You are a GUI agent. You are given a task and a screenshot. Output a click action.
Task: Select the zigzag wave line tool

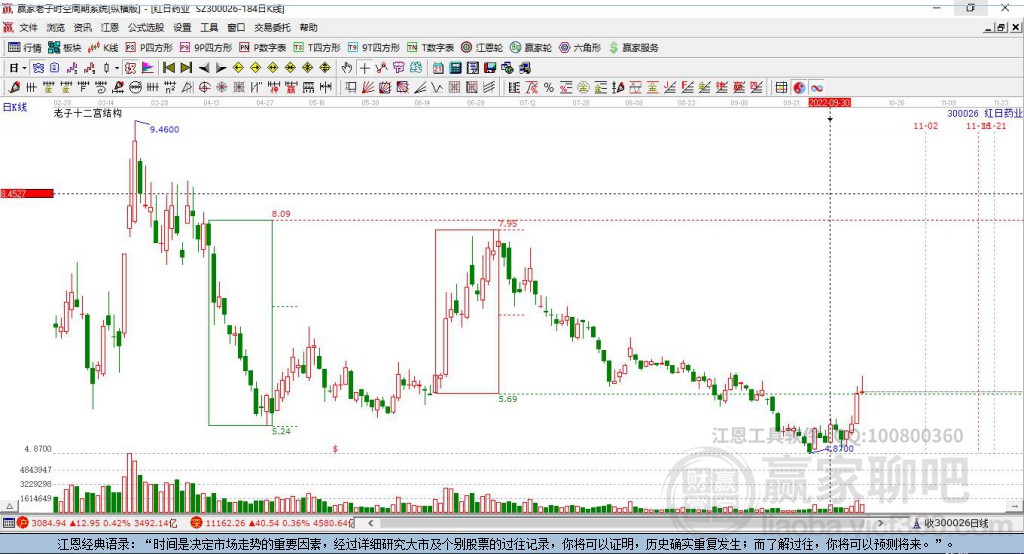tap(438, 88)
